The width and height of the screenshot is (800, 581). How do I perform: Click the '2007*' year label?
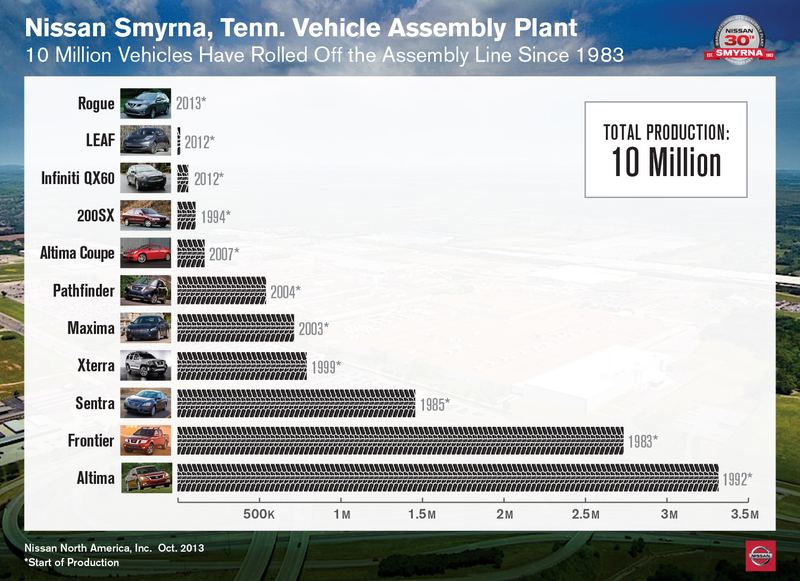(x=224, y=254)
